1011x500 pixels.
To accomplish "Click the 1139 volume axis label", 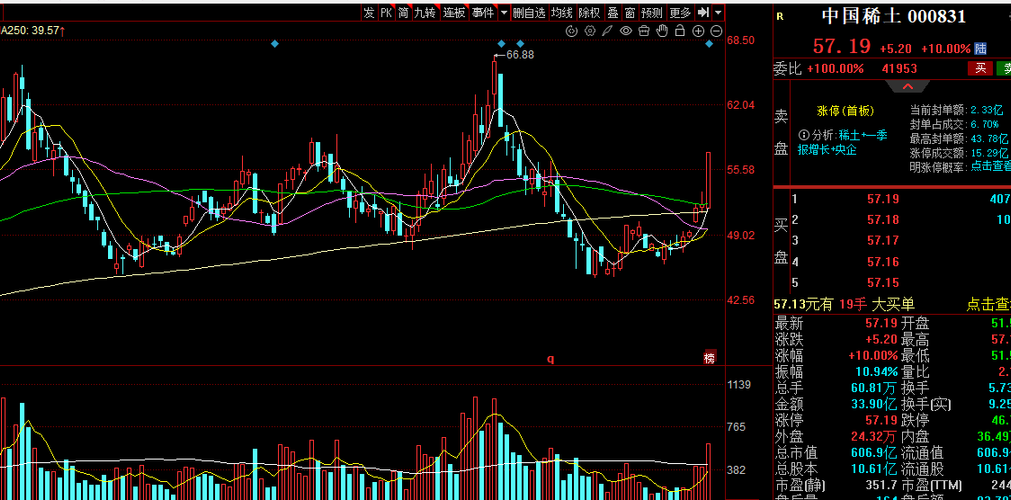I will 739,385.
